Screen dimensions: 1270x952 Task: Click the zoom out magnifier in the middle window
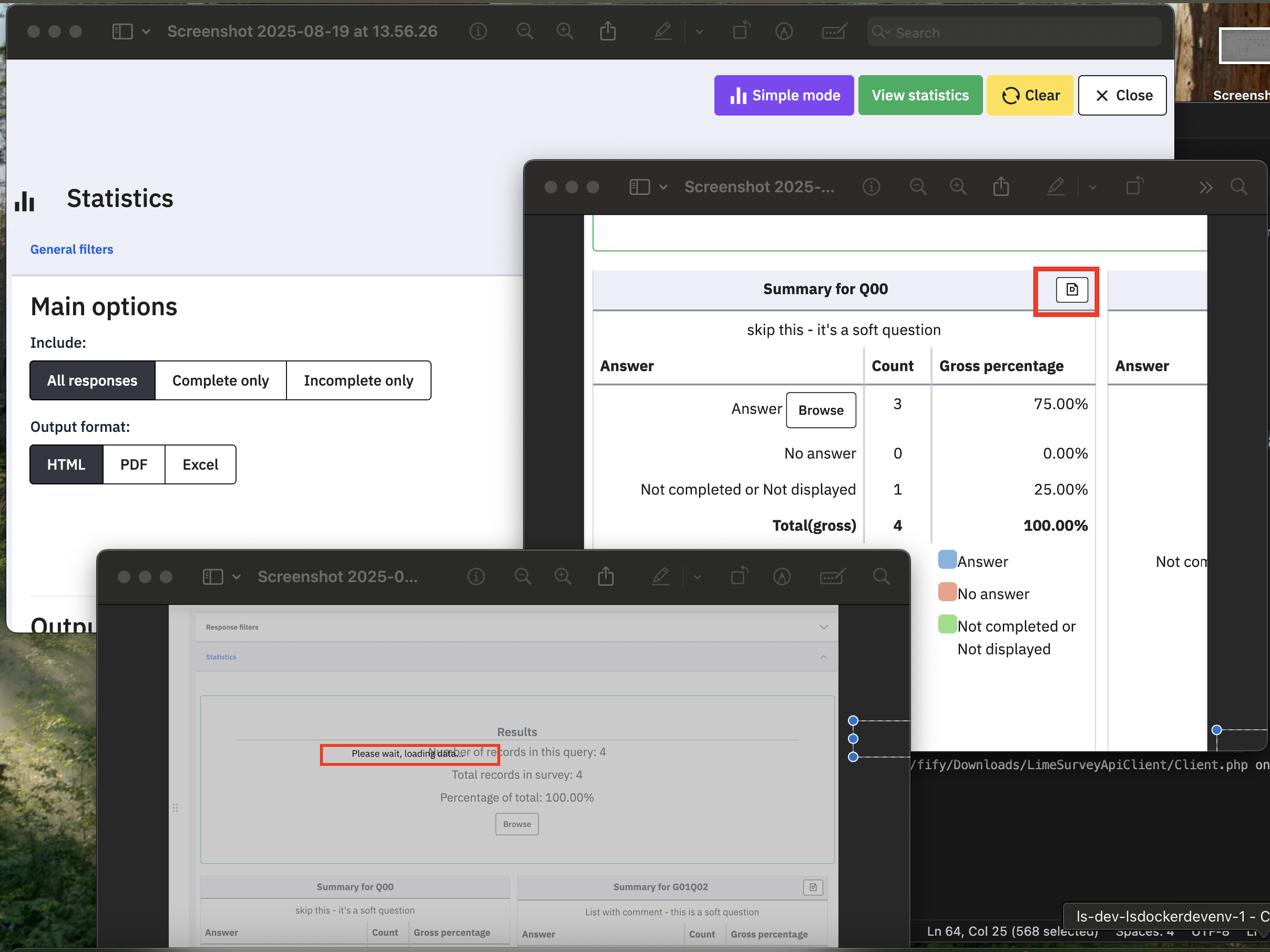tap(917, 187)
